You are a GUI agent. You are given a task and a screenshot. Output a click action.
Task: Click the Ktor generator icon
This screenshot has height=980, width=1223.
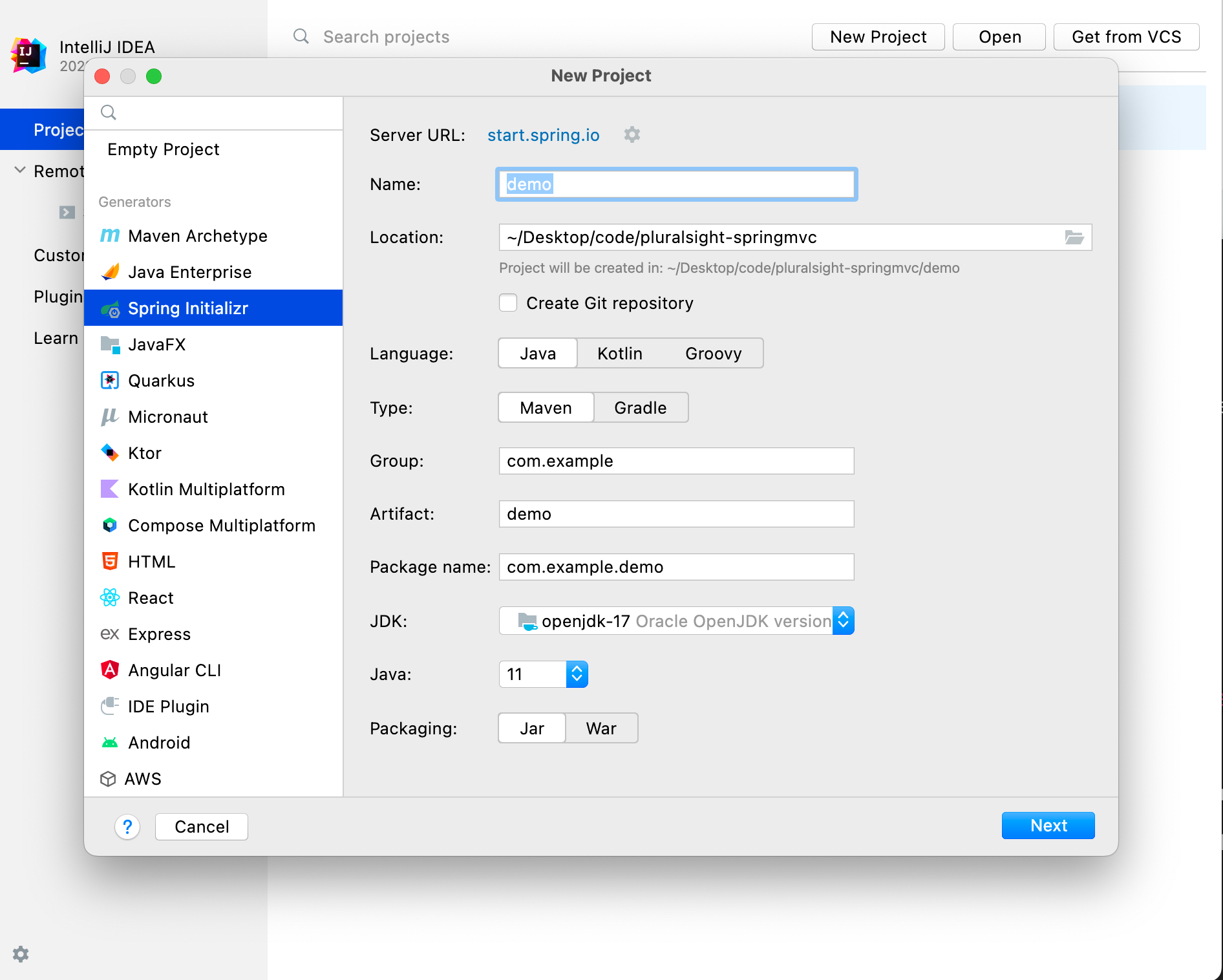pos(110,453)
